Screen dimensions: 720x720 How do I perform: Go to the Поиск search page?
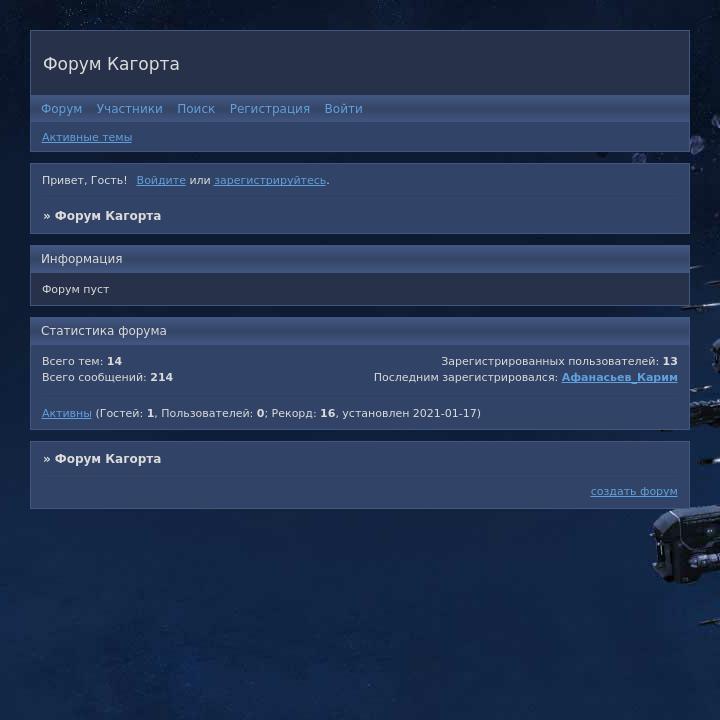pyautogui.click(x=196, y=109)
